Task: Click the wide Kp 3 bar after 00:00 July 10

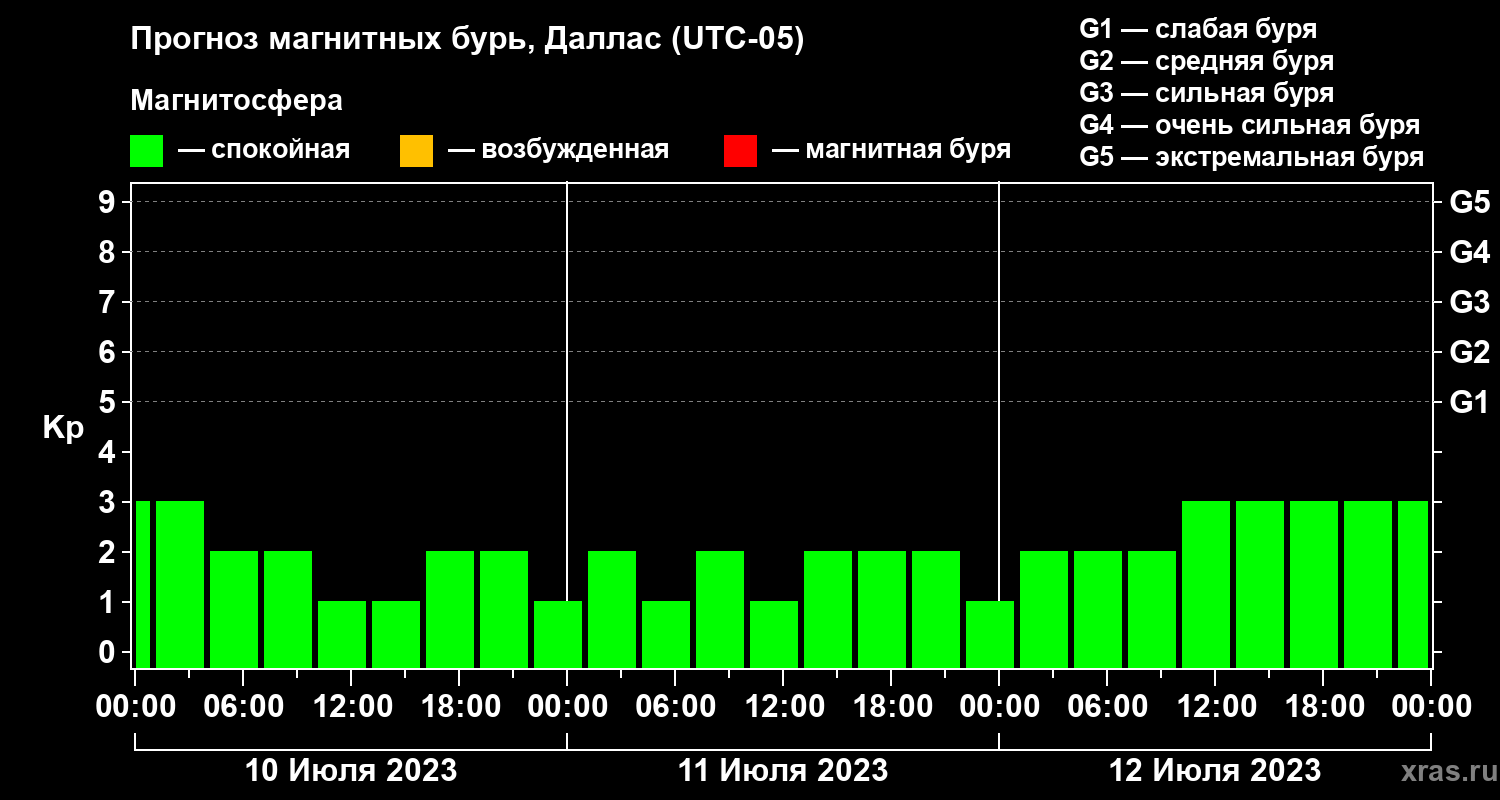Action: pyautogui.click(x=180, y=584)
